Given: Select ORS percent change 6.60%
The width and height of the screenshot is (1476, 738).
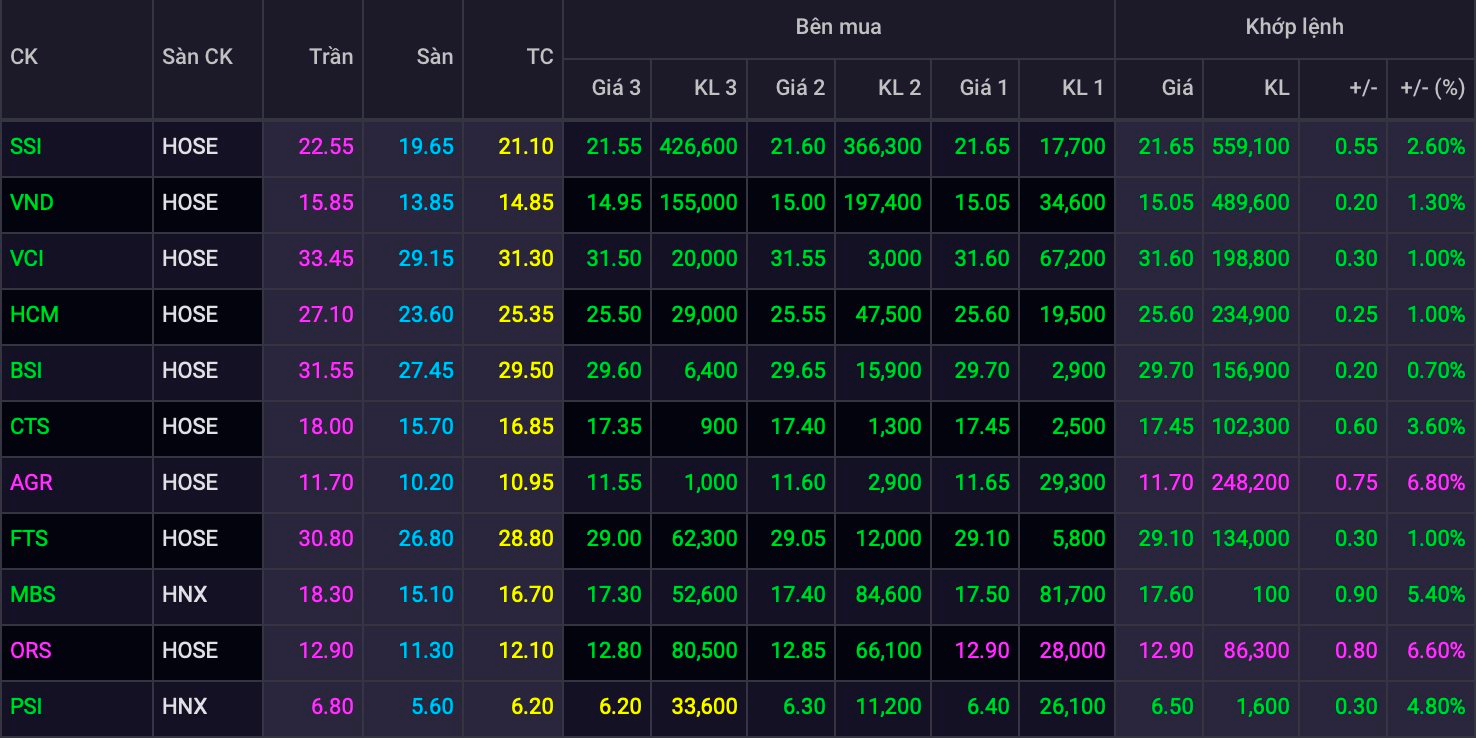Looking at the screenshot, I should (1436, 651).
